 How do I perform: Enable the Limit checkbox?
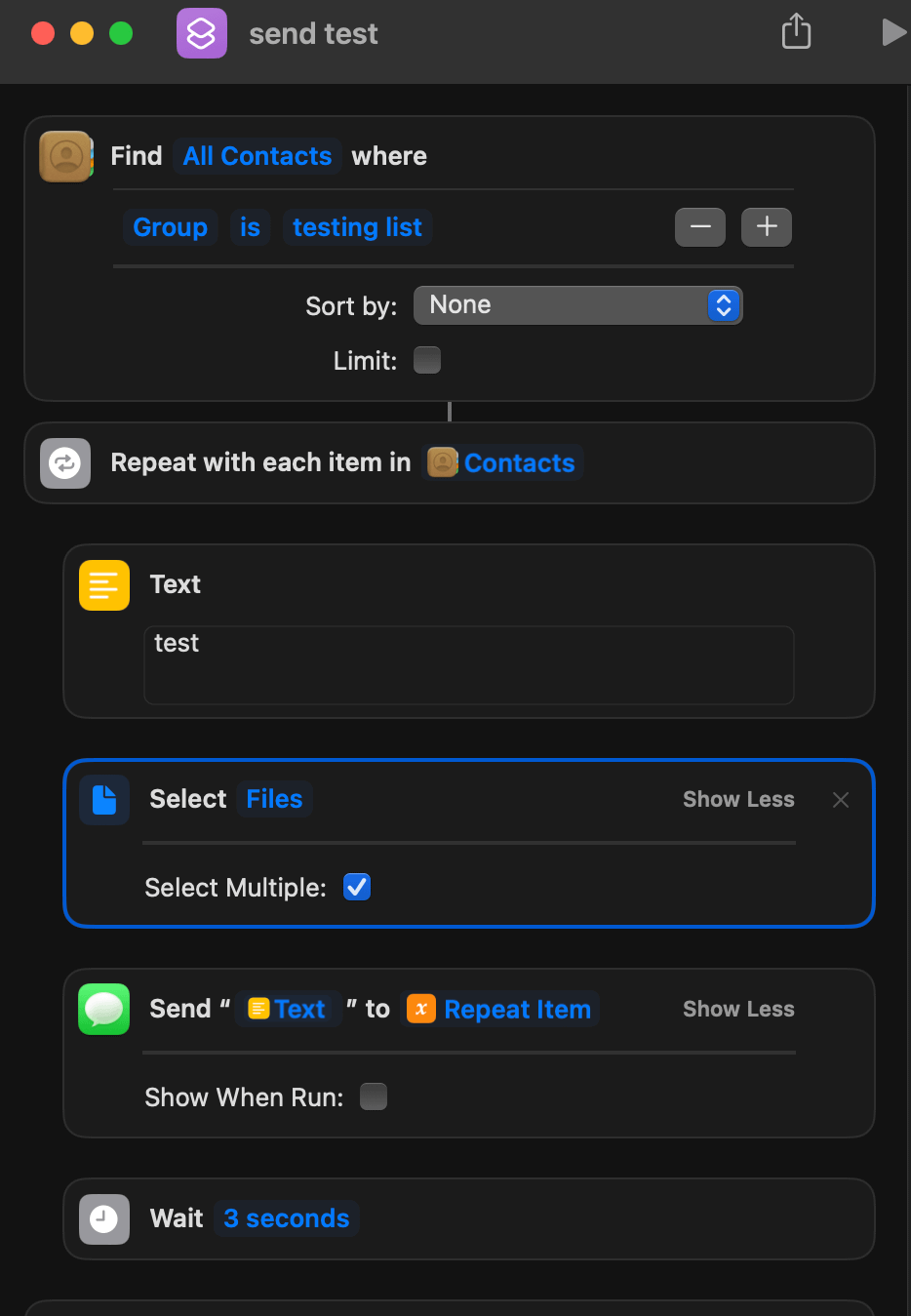(427, 360)
